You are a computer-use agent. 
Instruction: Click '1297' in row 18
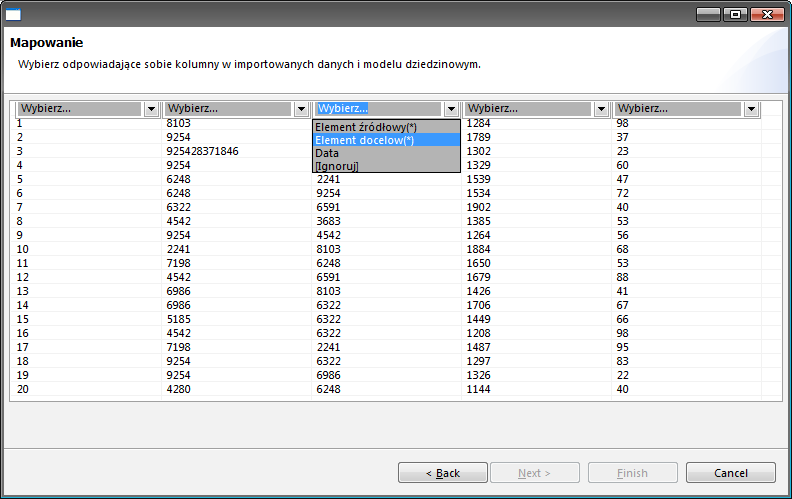click(478, 361)
